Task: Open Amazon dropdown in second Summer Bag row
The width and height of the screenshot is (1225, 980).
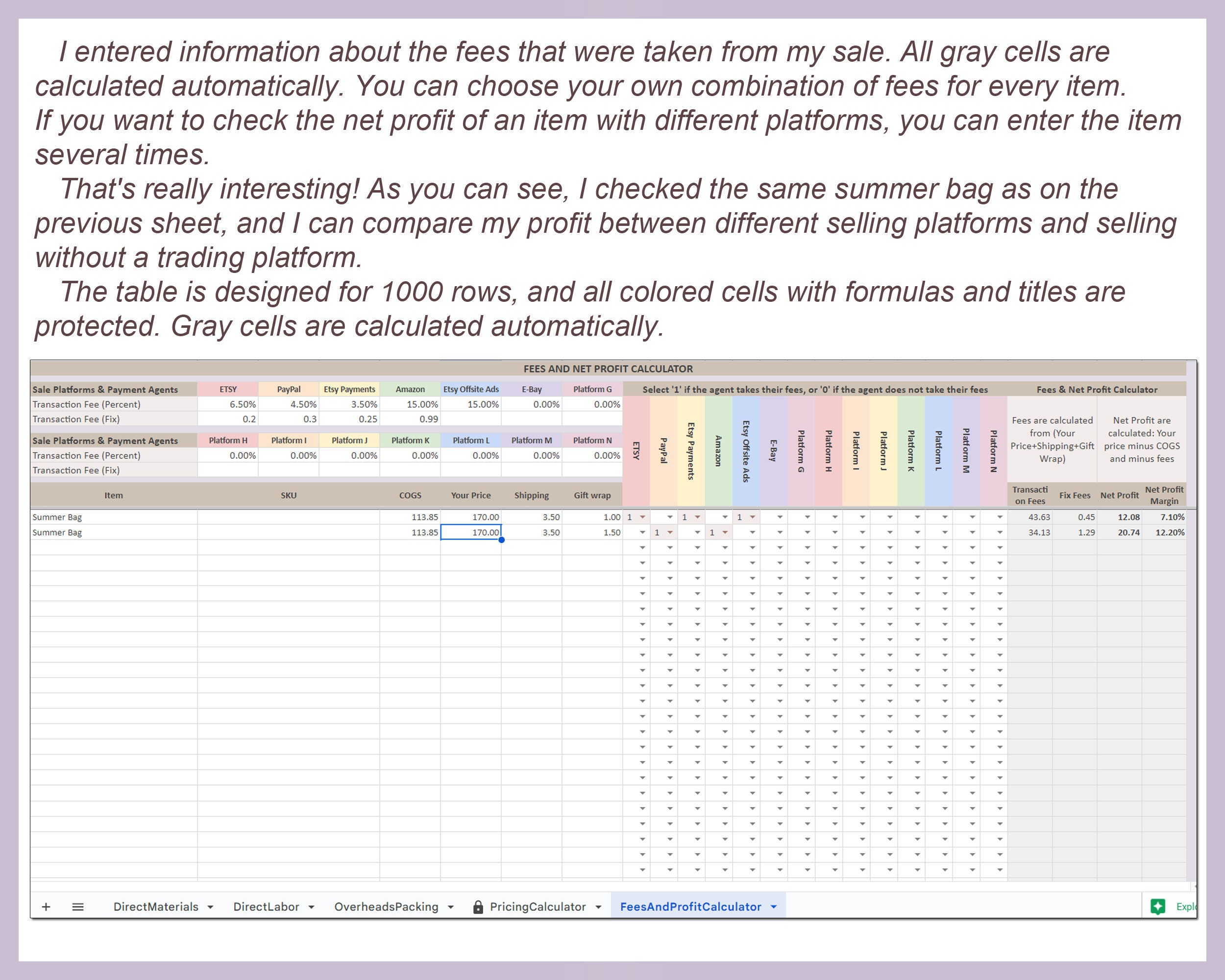Action: coord(725,532)
